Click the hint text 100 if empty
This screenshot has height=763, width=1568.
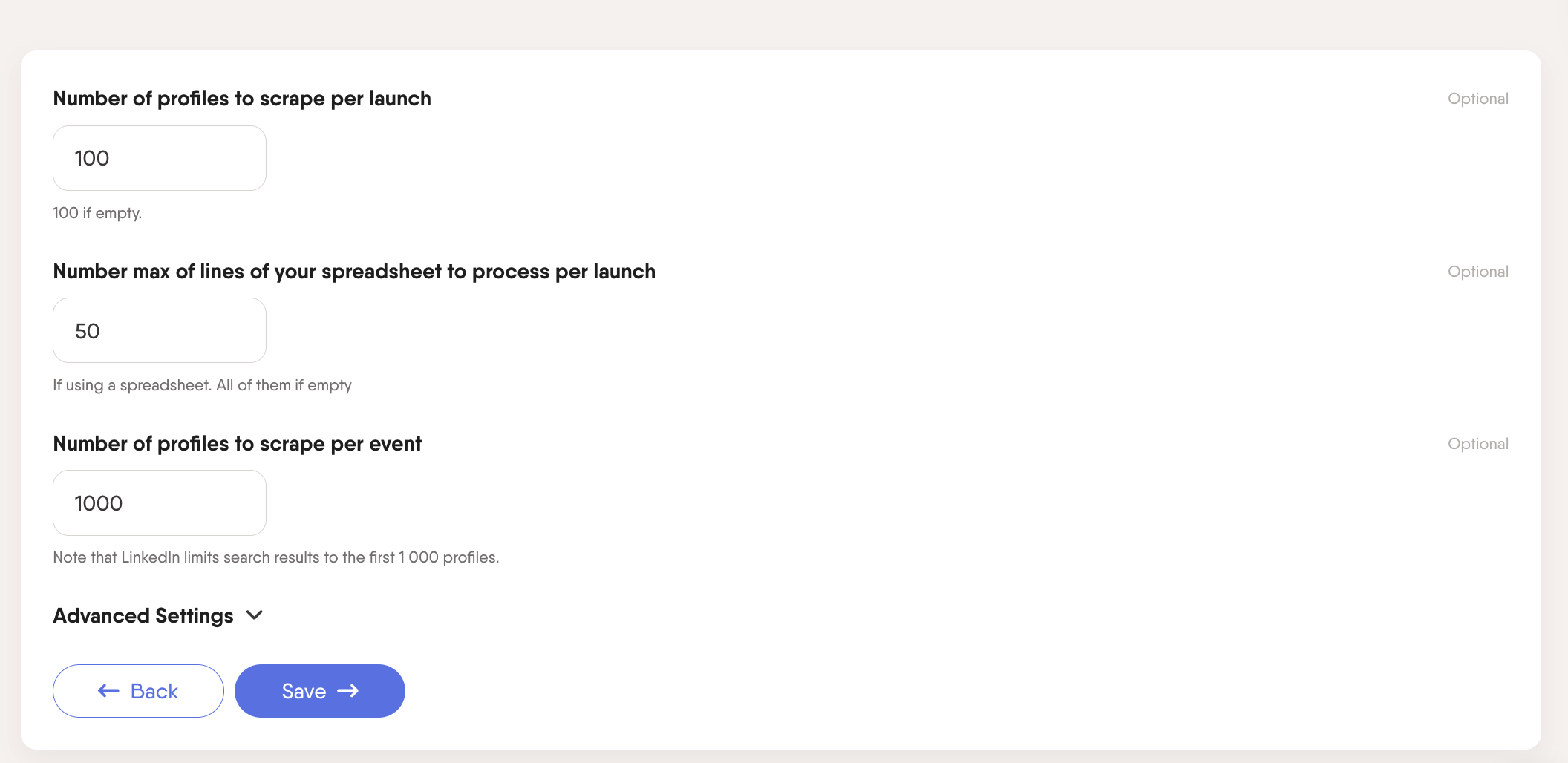coord(97,213)
